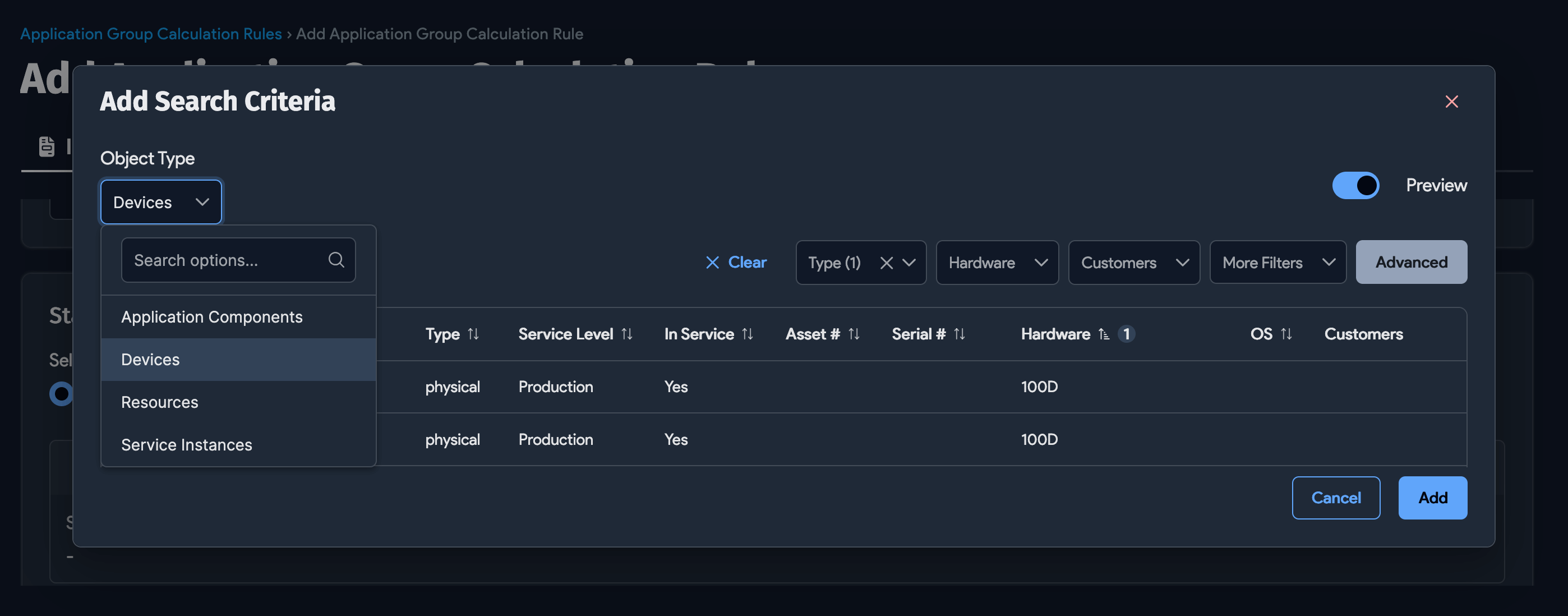Sort table by Type column icon

tap(473, 334)
